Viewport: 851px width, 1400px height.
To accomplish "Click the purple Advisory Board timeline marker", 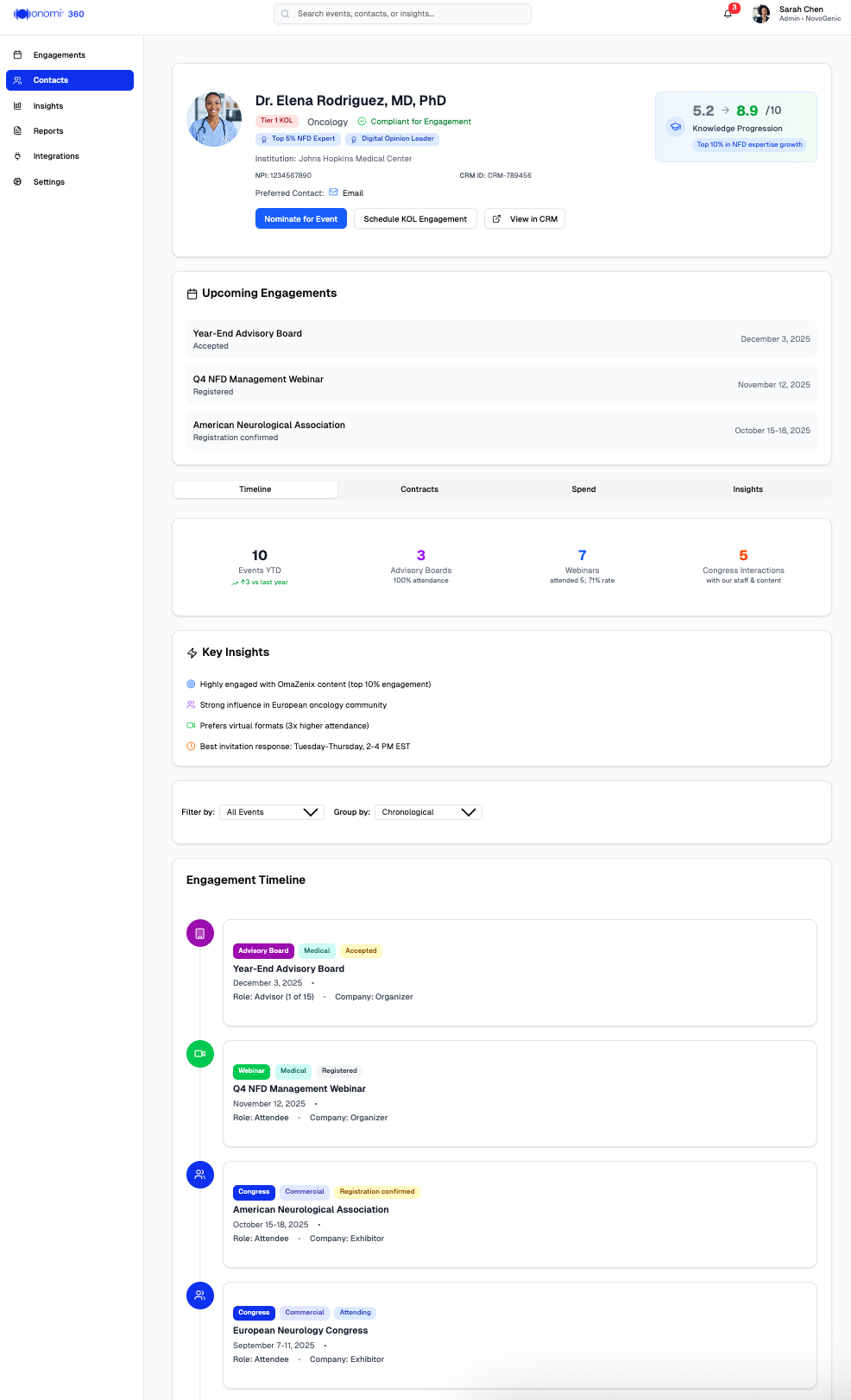I will (200, 933).
